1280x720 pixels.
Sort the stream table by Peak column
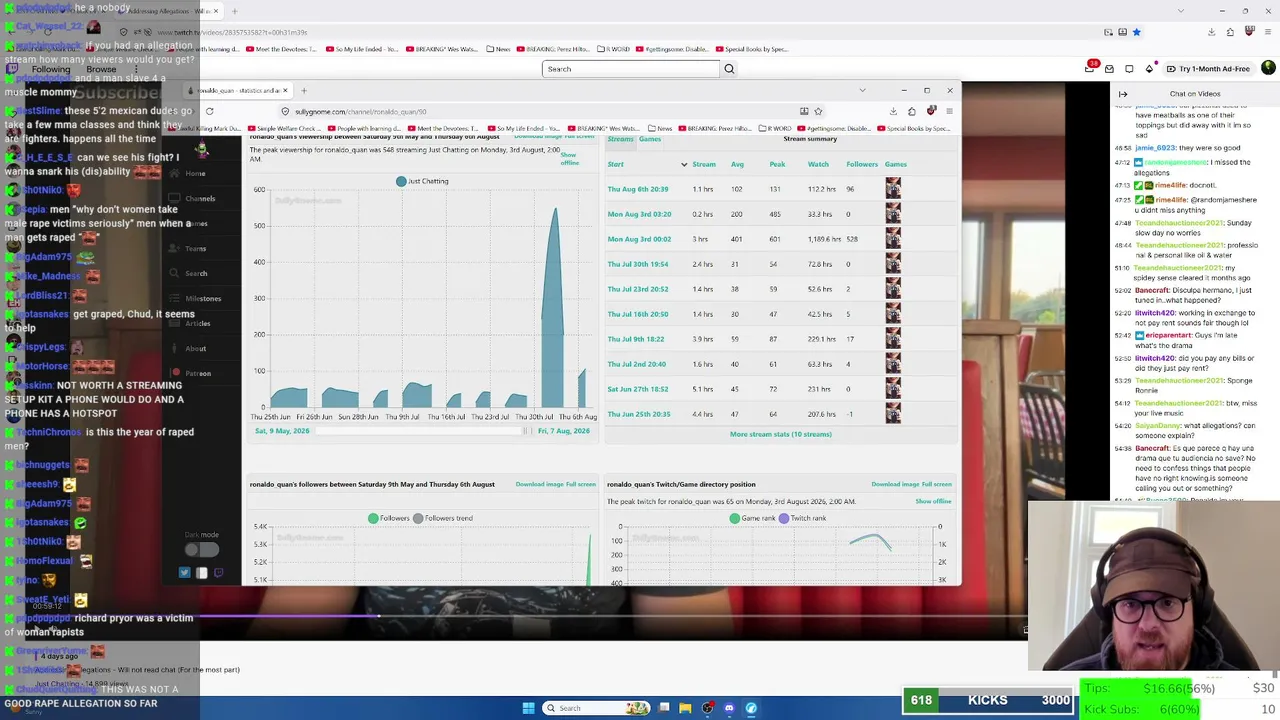tap(777, 164)
